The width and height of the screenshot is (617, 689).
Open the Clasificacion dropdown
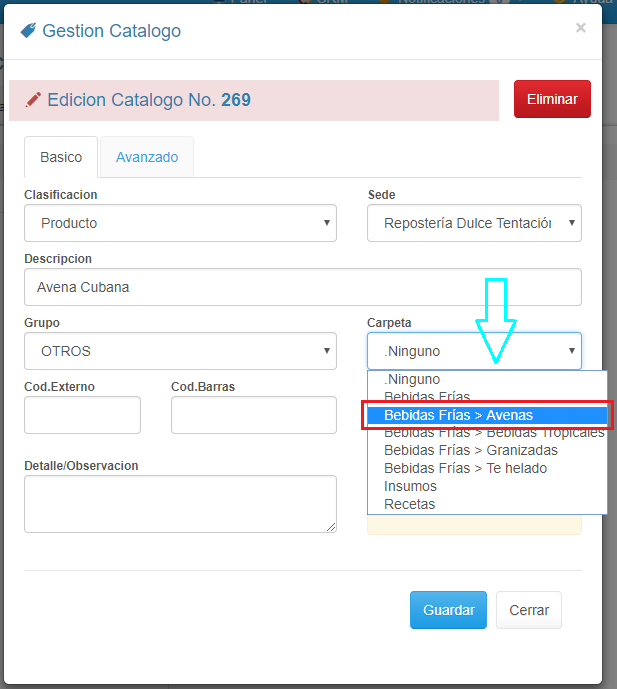pos(180,223)
